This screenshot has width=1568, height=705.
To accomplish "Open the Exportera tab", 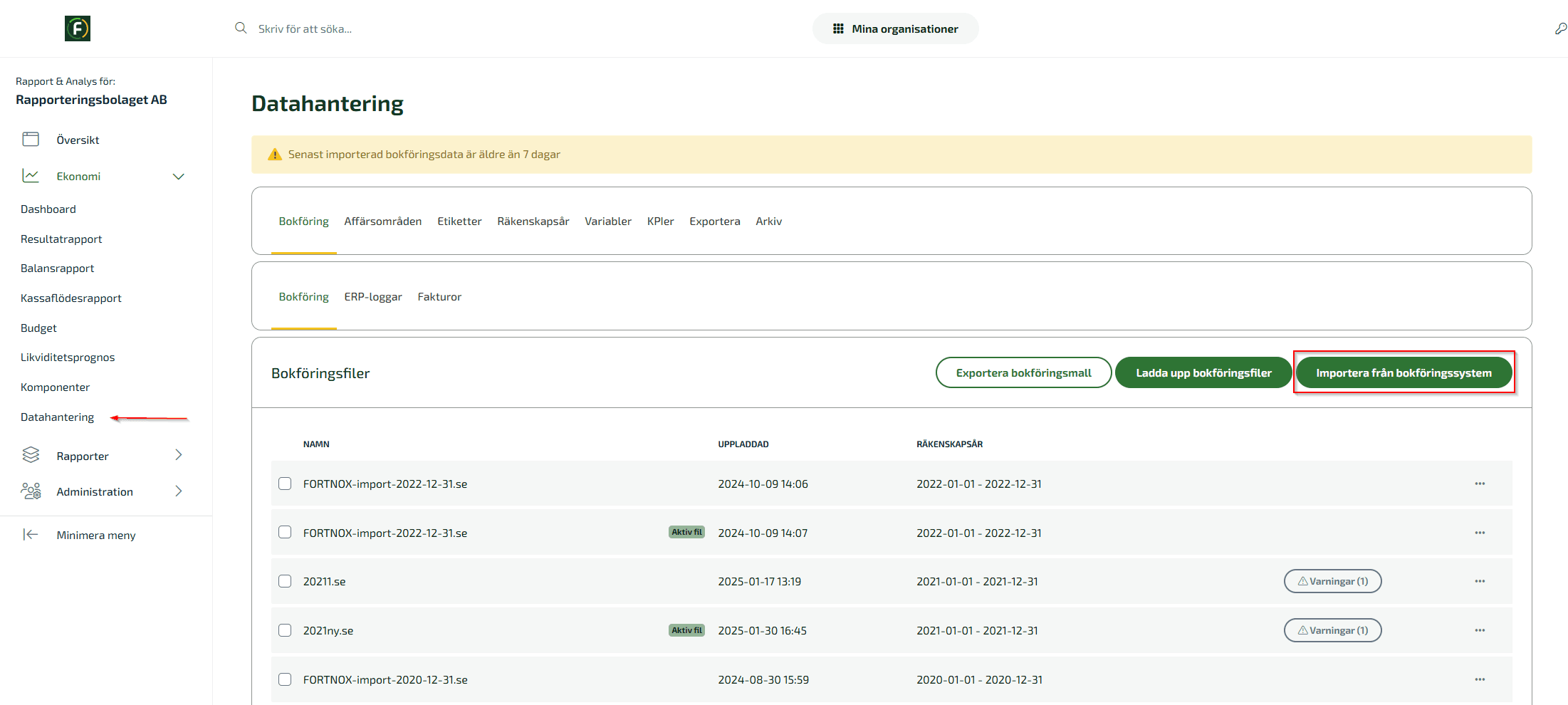I will click(x=715, y=221).
